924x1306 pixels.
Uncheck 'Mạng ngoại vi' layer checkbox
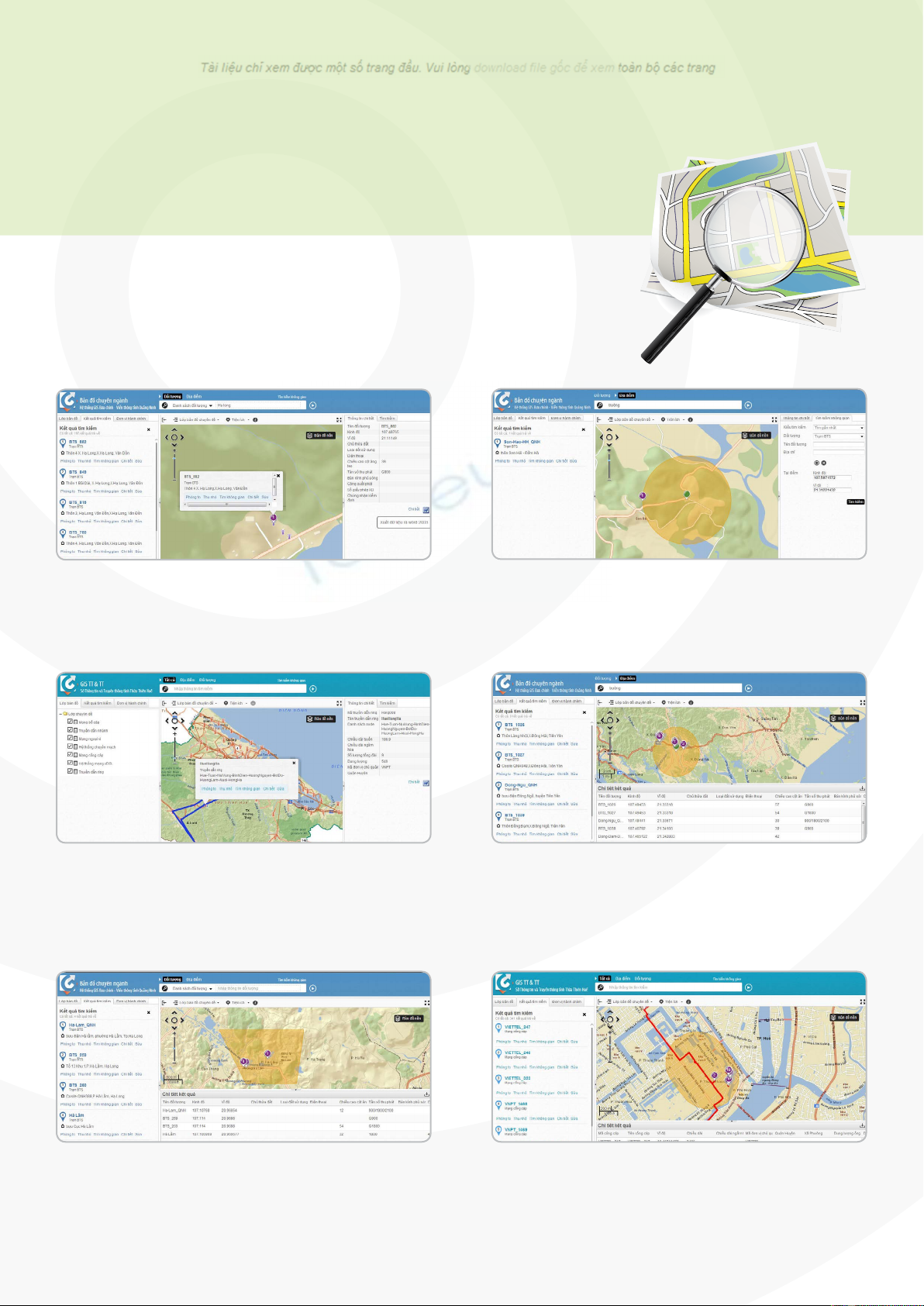point(70,738)
